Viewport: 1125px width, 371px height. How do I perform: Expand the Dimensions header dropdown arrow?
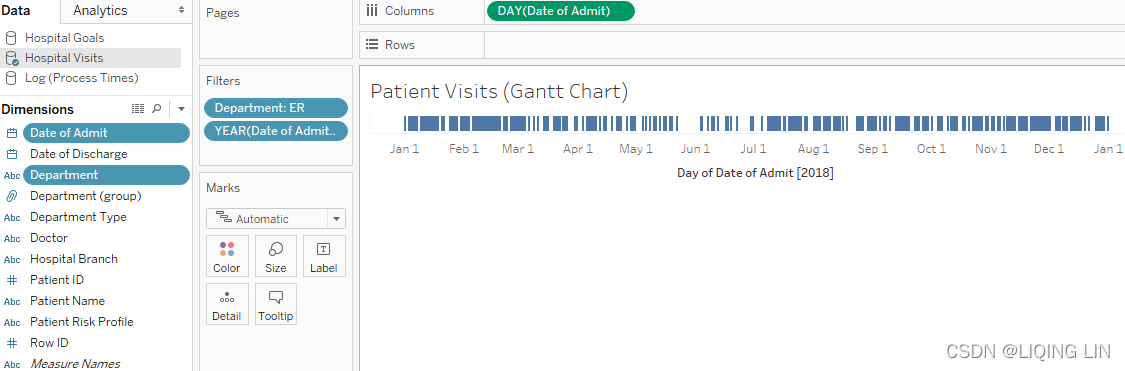[x=181, y=109]
